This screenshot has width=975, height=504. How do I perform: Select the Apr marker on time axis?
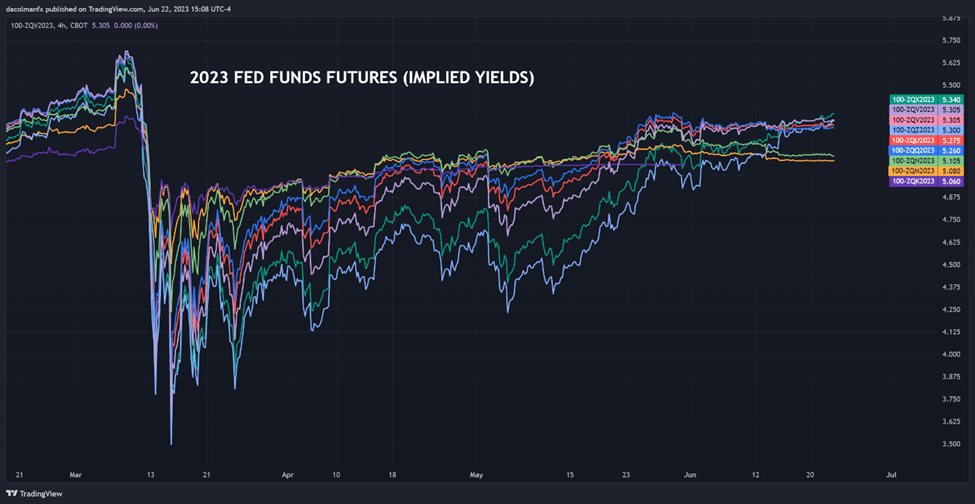tap(287, 474)
